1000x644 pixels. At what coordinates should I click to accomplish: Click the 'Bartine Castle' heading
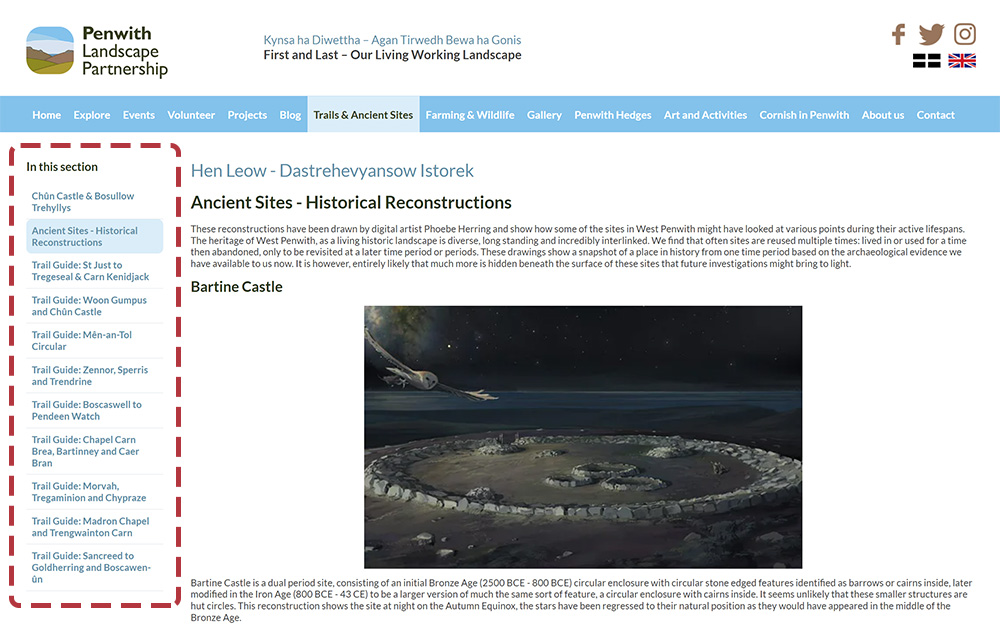237,287
